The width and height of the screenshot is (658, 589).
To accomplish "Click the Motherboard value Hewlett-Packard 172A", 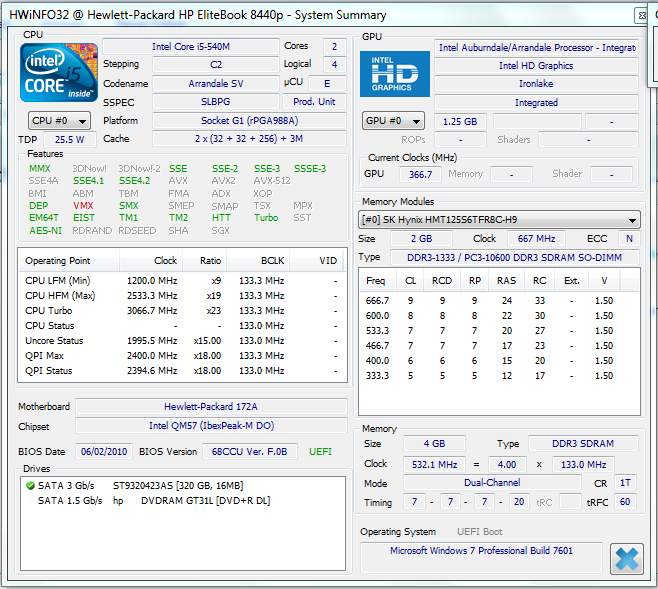I will [x=211, y=407].
